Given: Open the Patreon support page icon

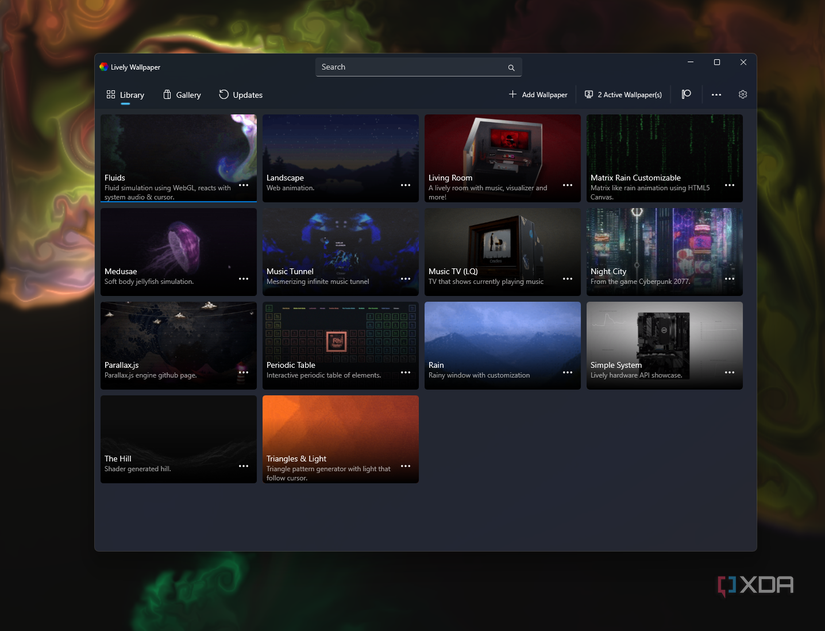Looking at the screenshot, I should (686, 94).
